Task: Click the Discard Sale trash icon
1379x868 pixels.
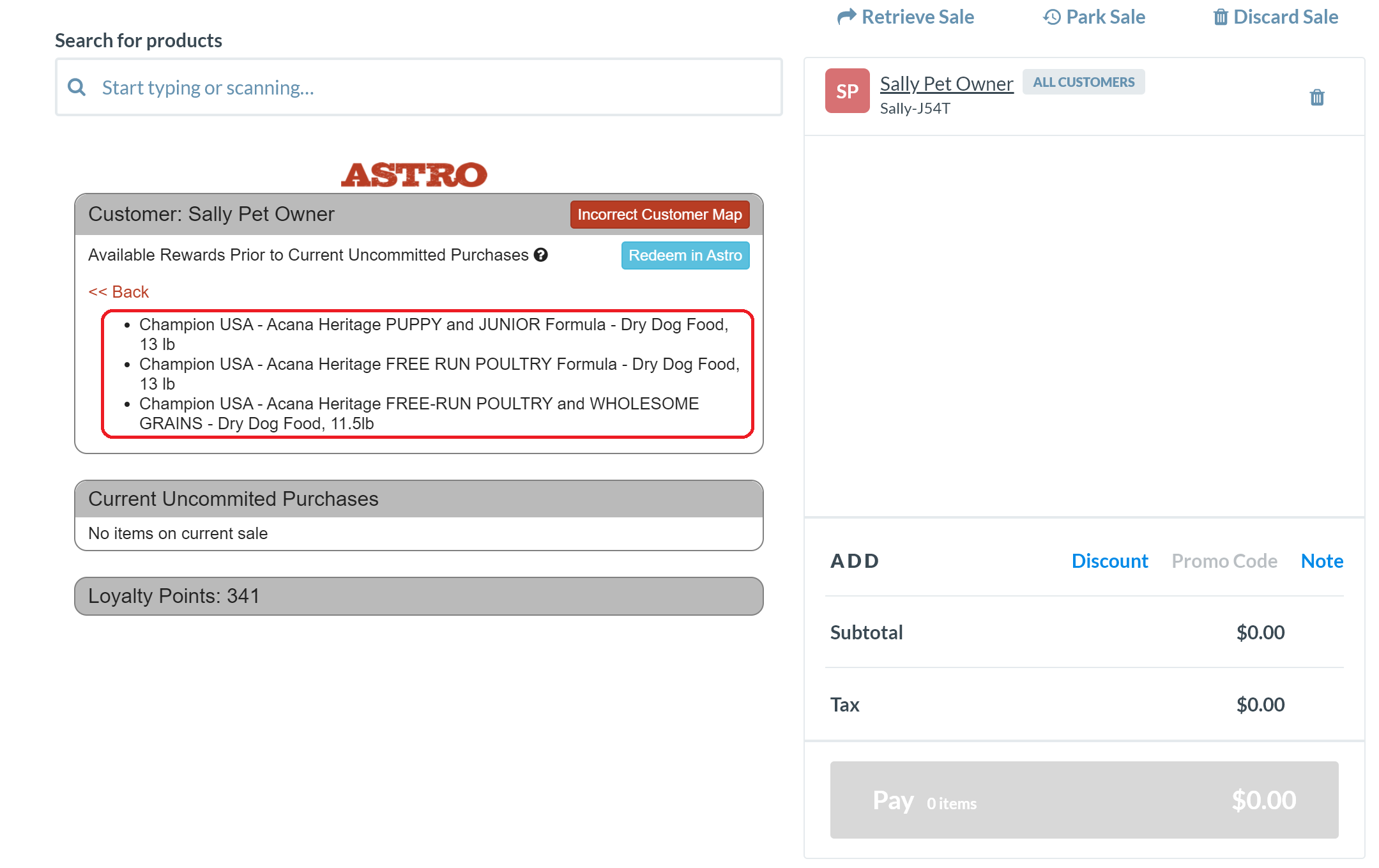Action: pyautogui.click(x=1221, y=17)
